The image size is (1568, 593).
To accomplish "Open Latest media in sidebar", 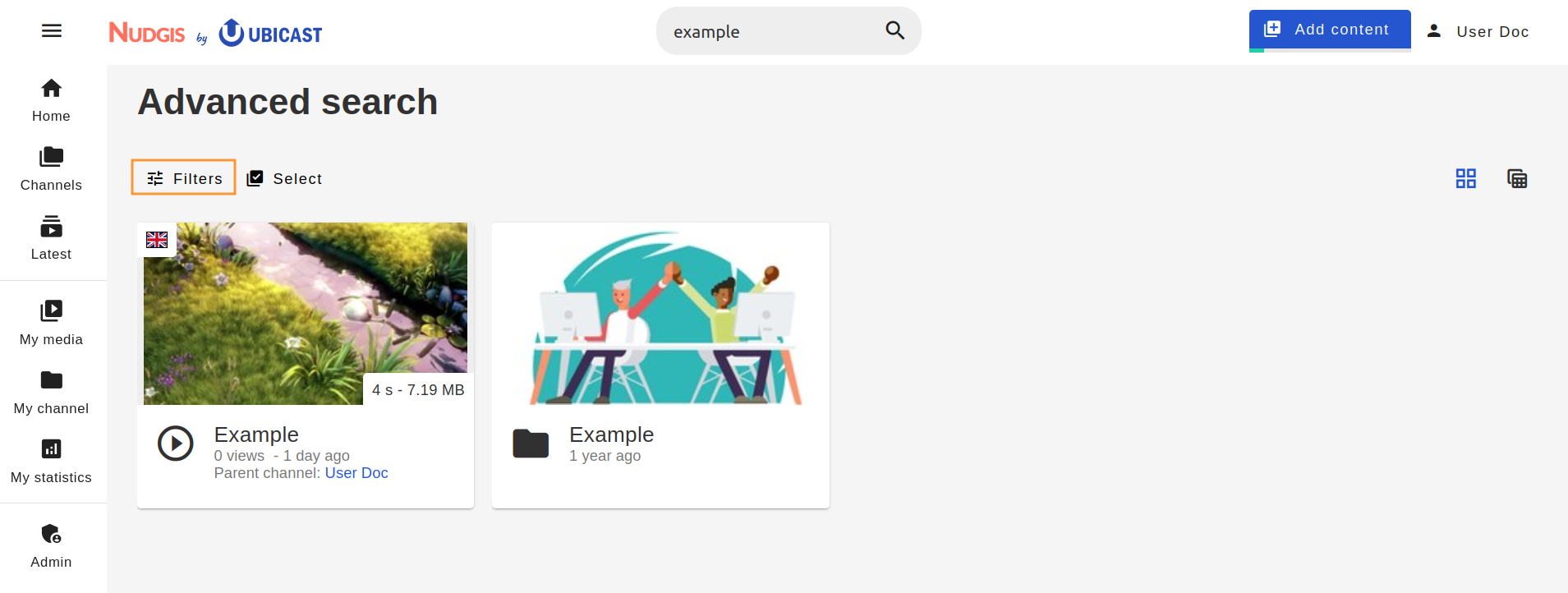I will 52,238.
